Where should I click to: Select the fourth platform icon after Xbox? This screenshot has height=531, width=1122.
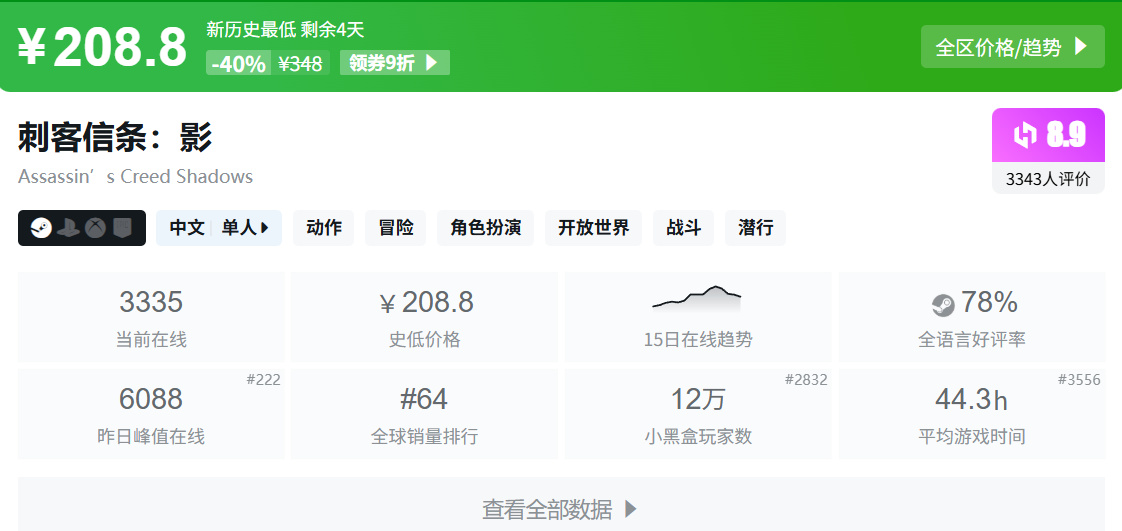click(x=122, y=228)
